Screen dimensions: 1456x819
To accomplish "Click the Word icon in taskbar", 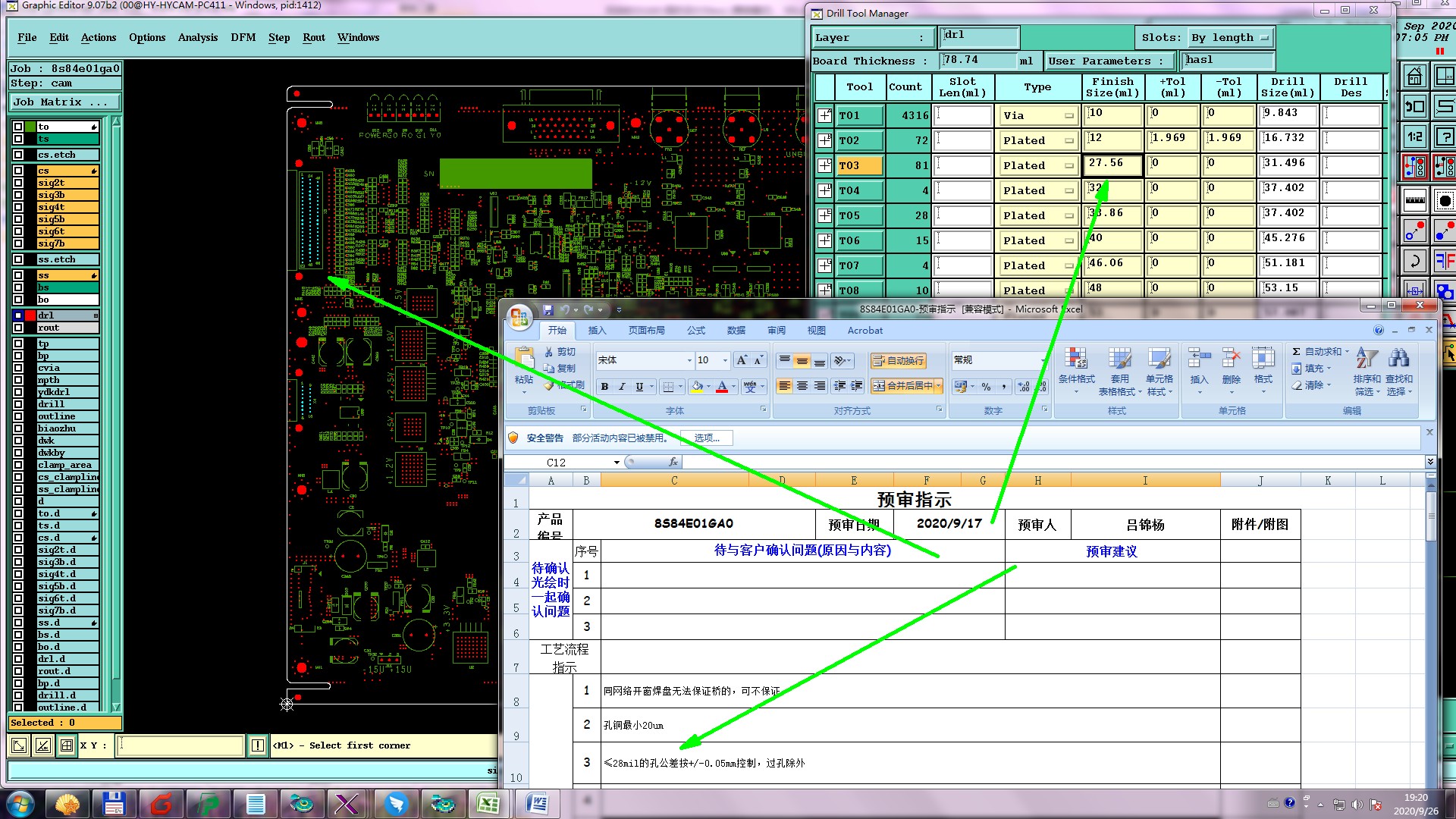I will click(537, 803).
